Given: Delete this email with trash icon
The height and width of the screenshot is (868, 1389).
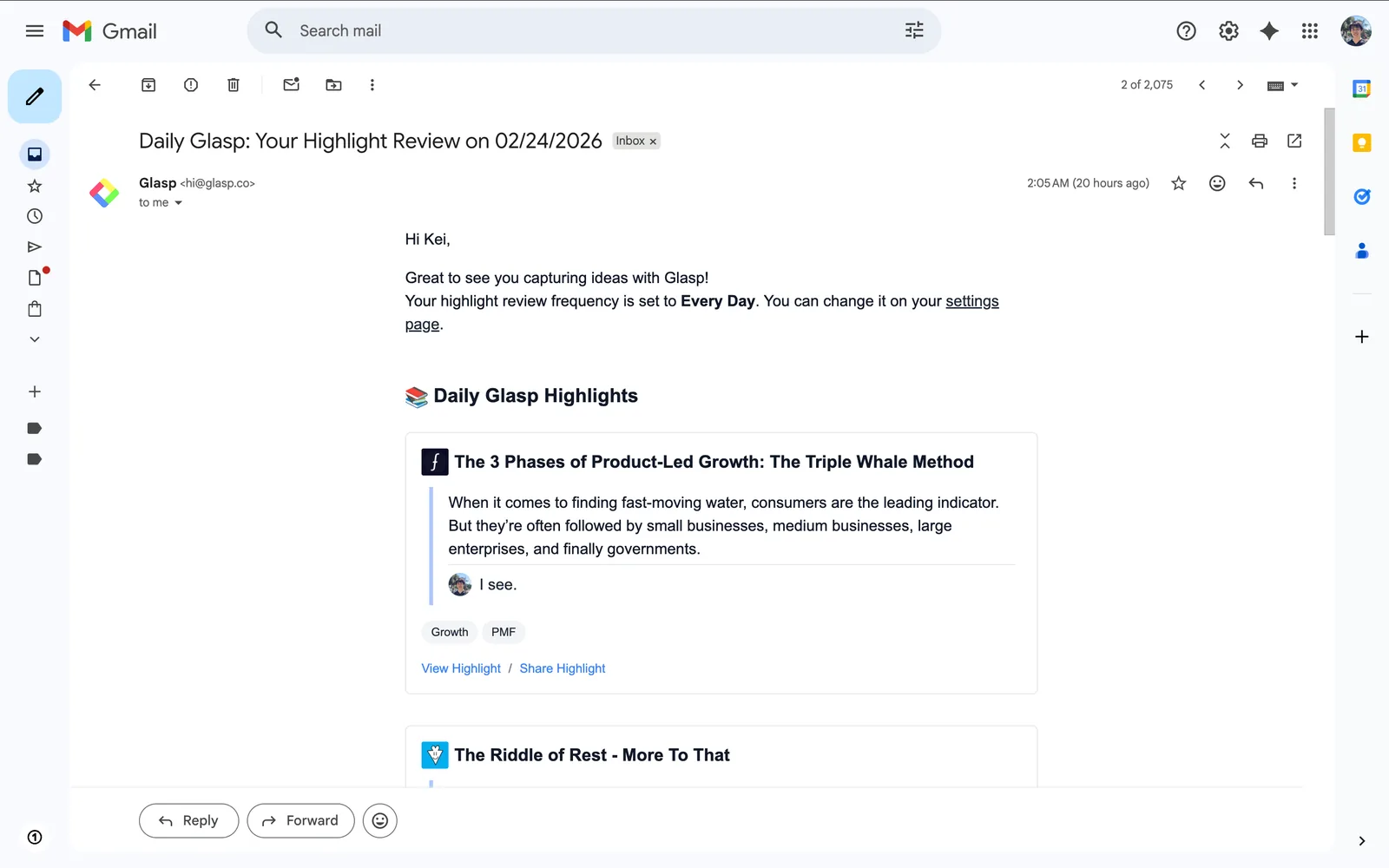Looking at the screenshot, I should click(234, 85).
